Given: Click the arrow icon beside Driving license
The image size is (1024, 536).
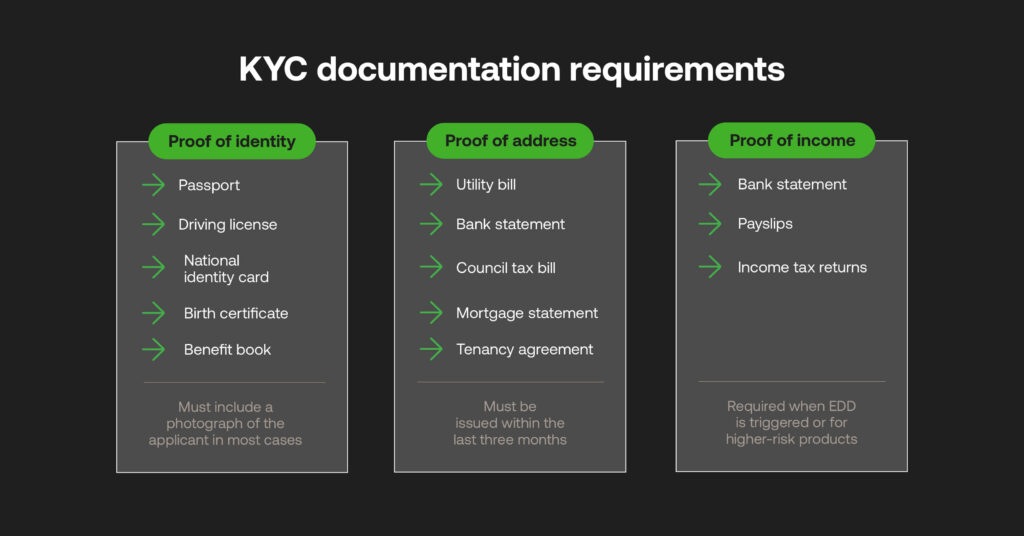Looking at the screenshot, I should pyautogui.click(x=153, y=225).
